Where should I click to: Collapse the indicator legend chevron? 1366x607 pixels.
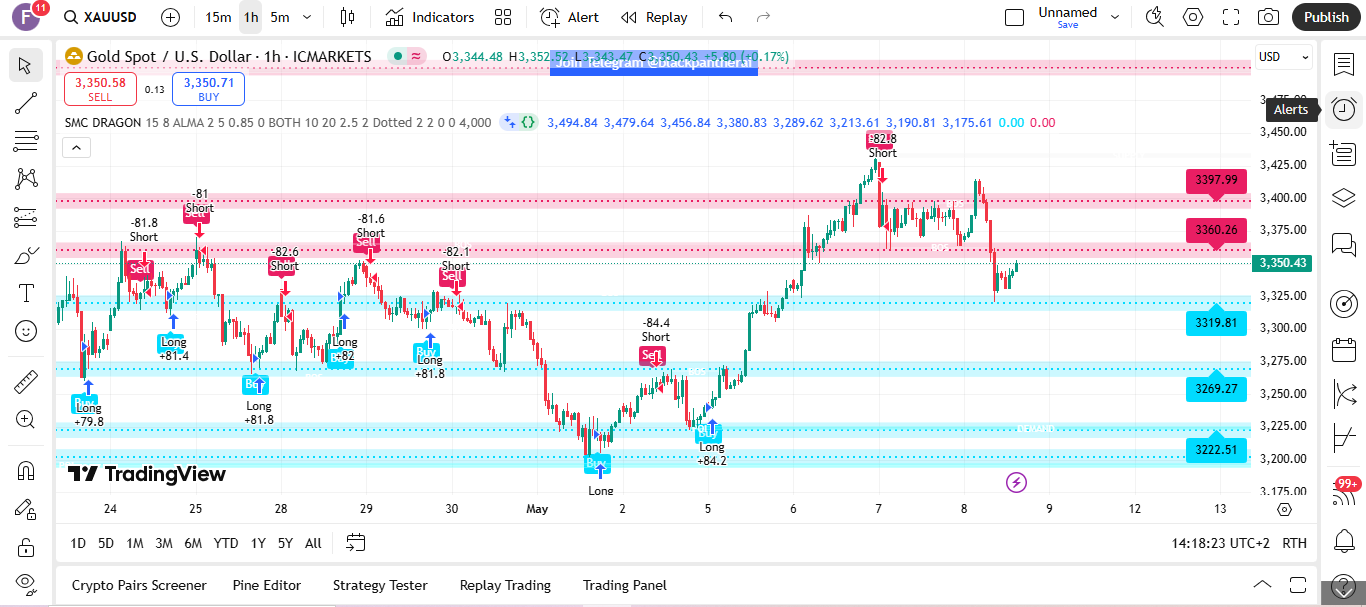pyautogui.click(x=77, y=148)
